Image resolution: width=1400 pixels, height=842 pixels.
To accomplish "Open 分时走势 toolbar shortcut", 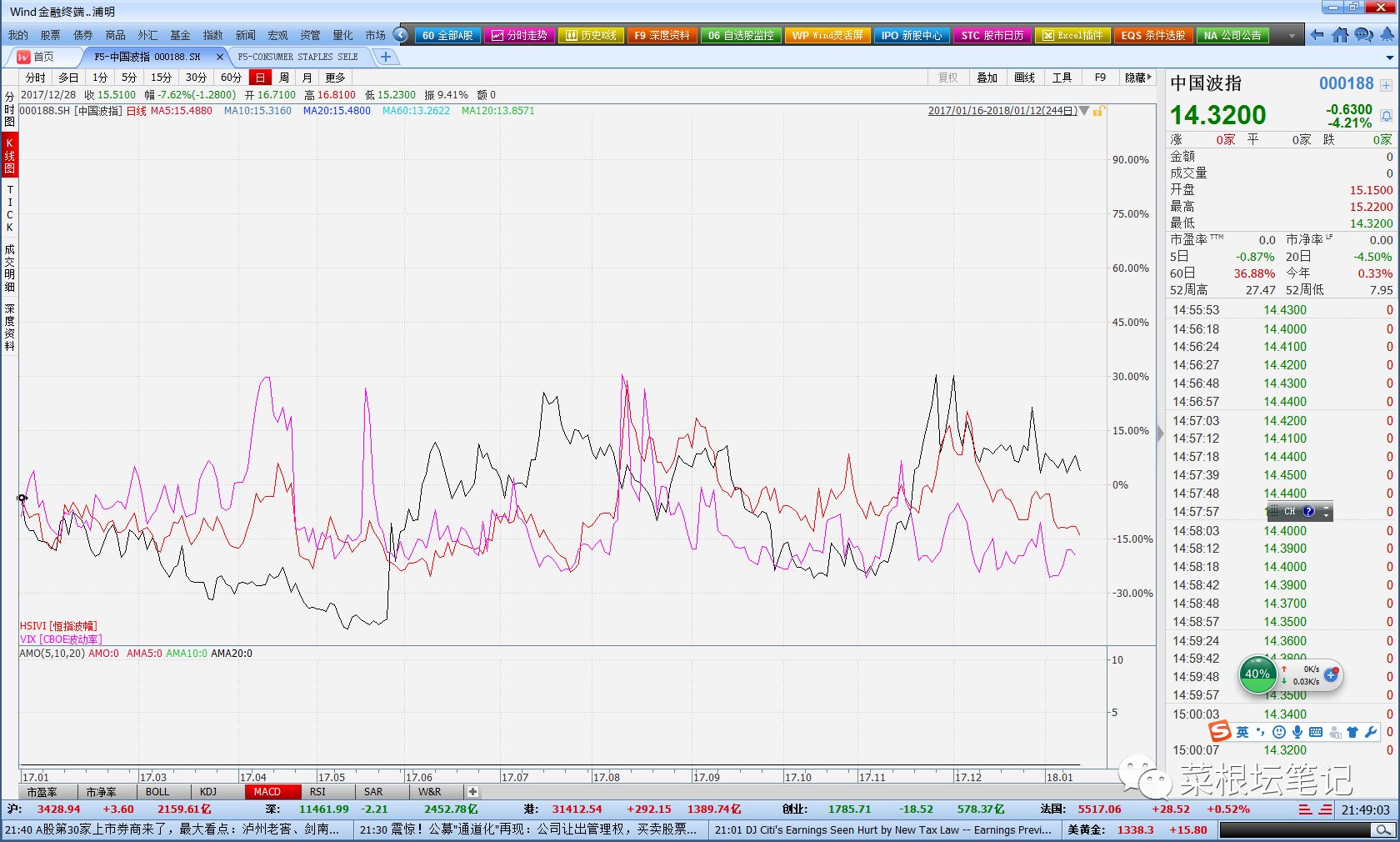I will [x=520, y=35].
